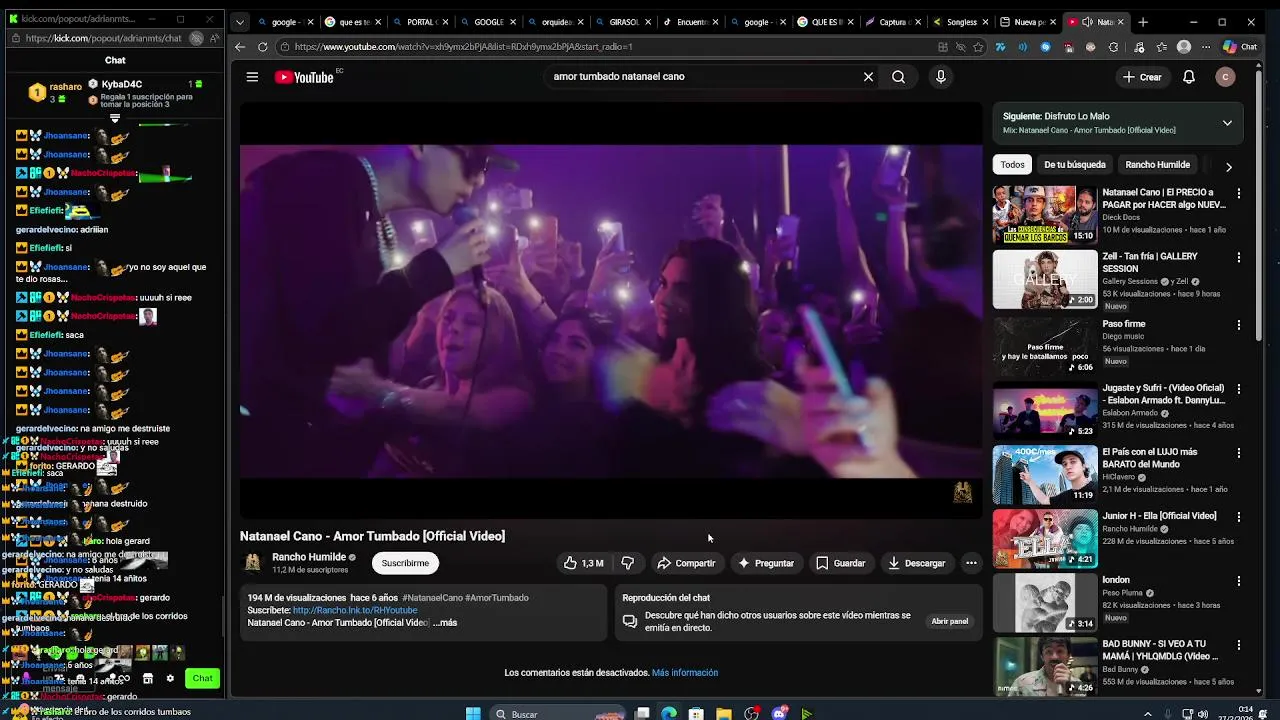Open Edge extensions puzzle icon
The width and height of the screenshot is (1280, 720).
(1114, 47)
